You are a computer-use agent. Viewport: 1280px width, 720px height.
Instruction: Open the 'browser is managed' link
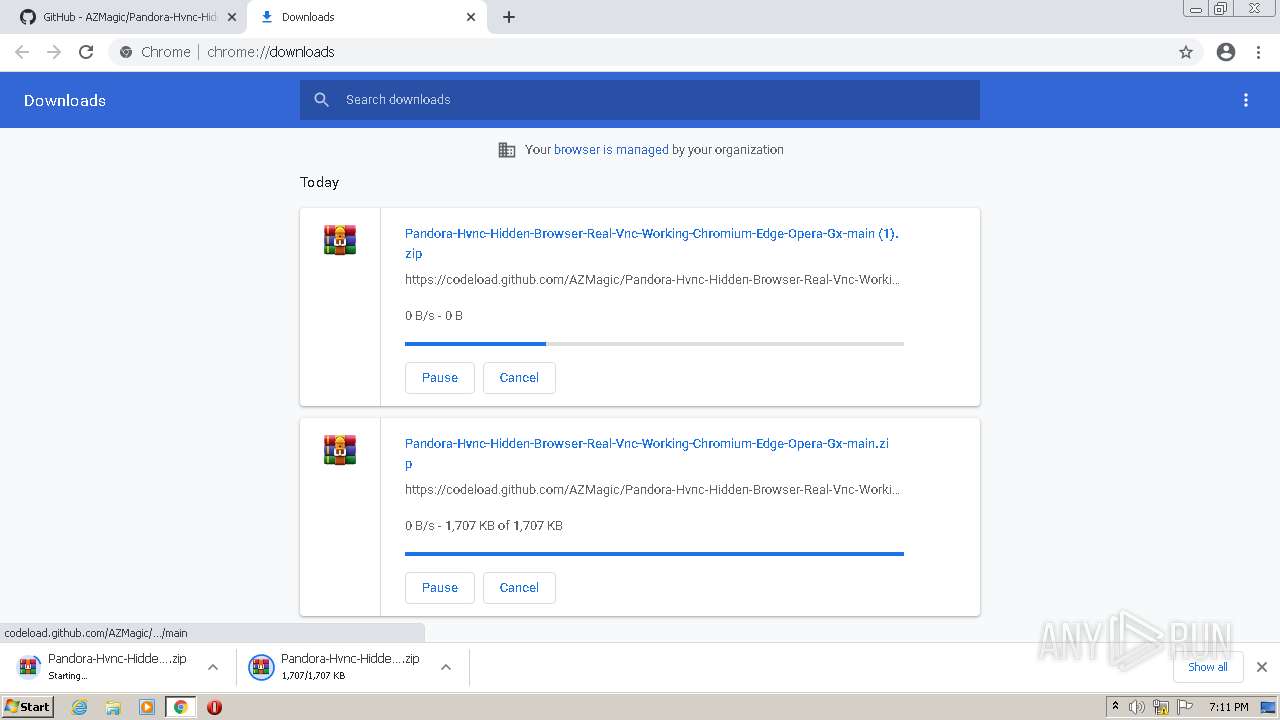[611, 150]
